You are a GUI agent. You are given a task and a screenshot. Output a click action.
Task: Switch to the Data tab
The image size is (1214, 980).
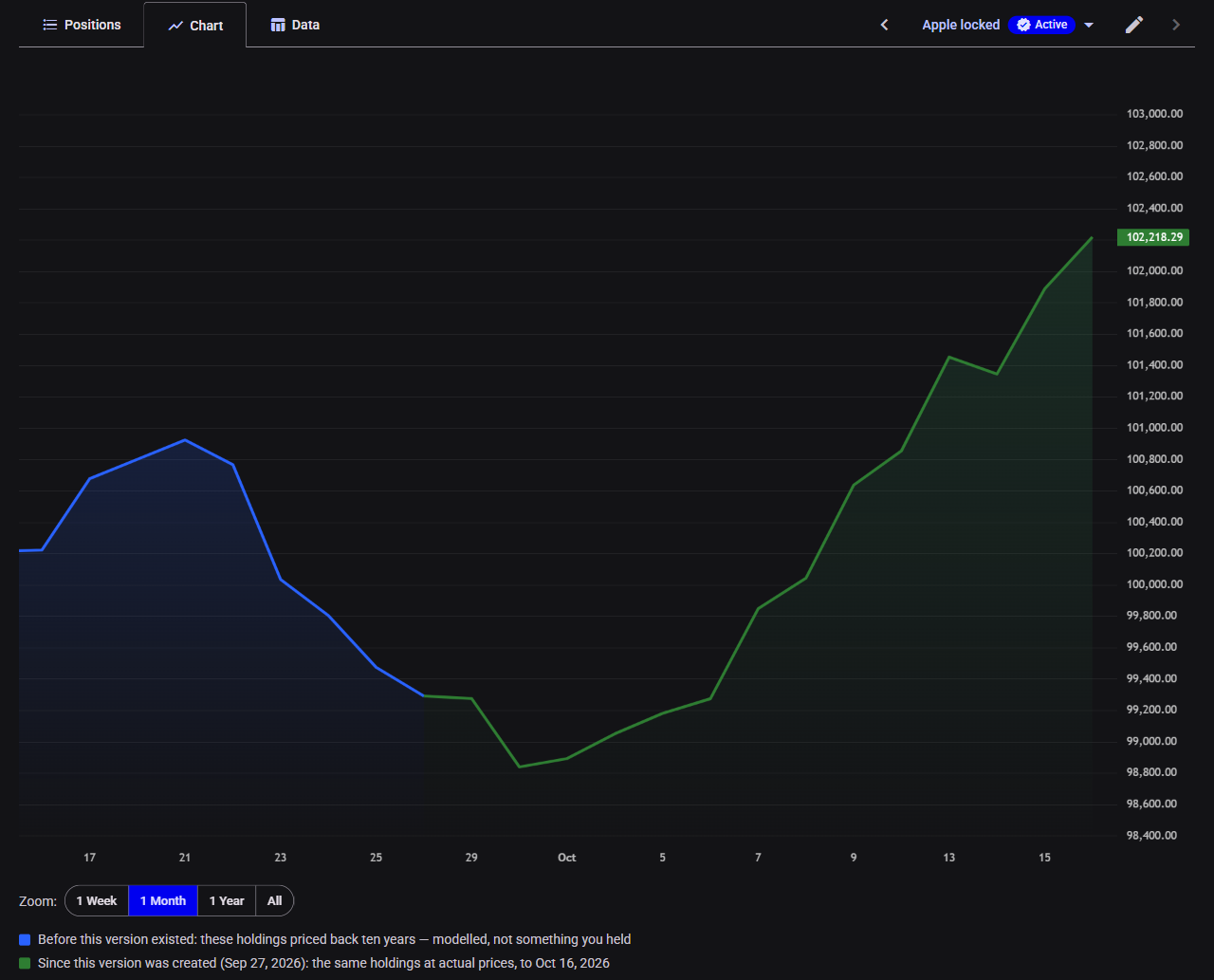tap(295, 25)
